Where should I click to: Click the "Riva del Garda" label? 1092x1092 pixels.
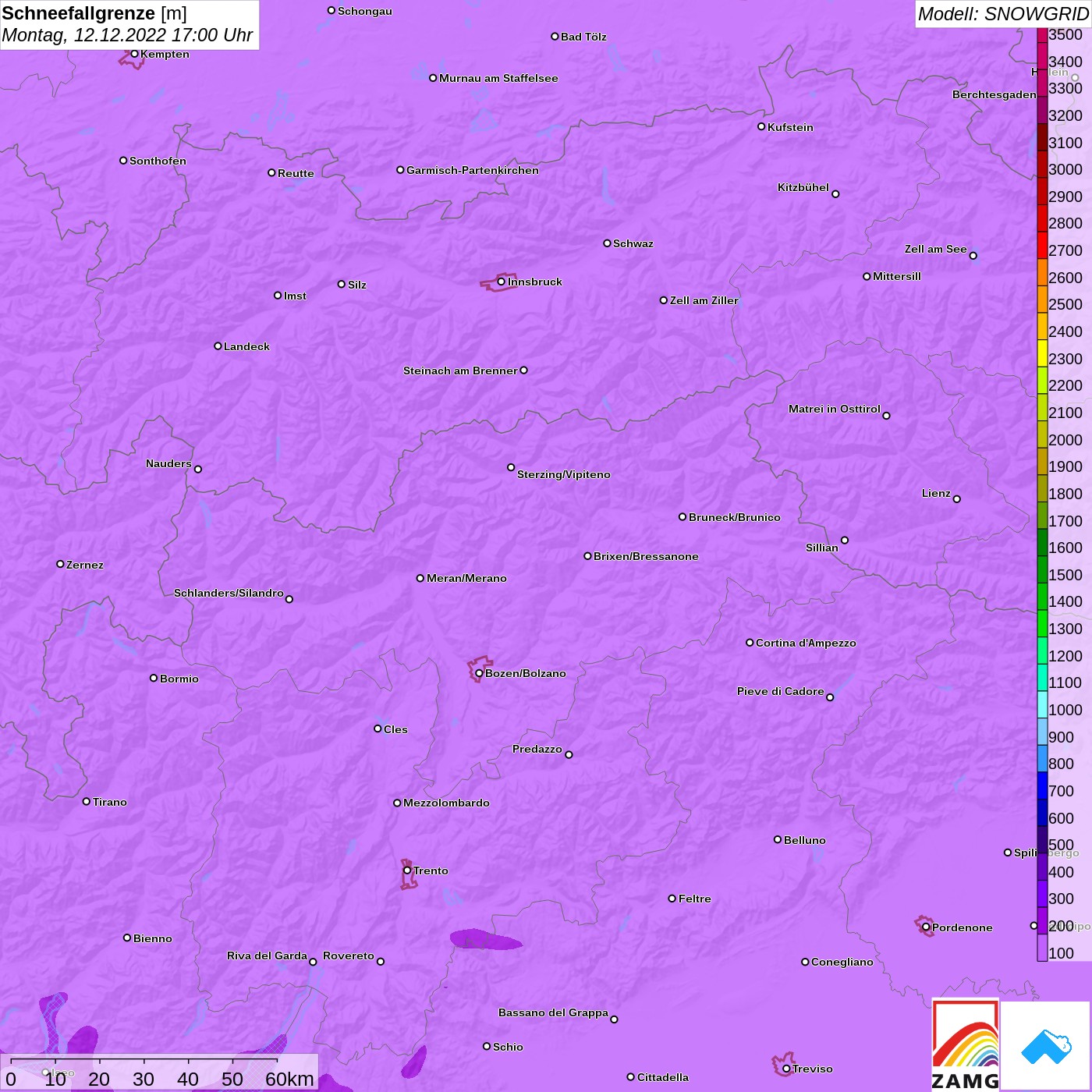point(267,955)
